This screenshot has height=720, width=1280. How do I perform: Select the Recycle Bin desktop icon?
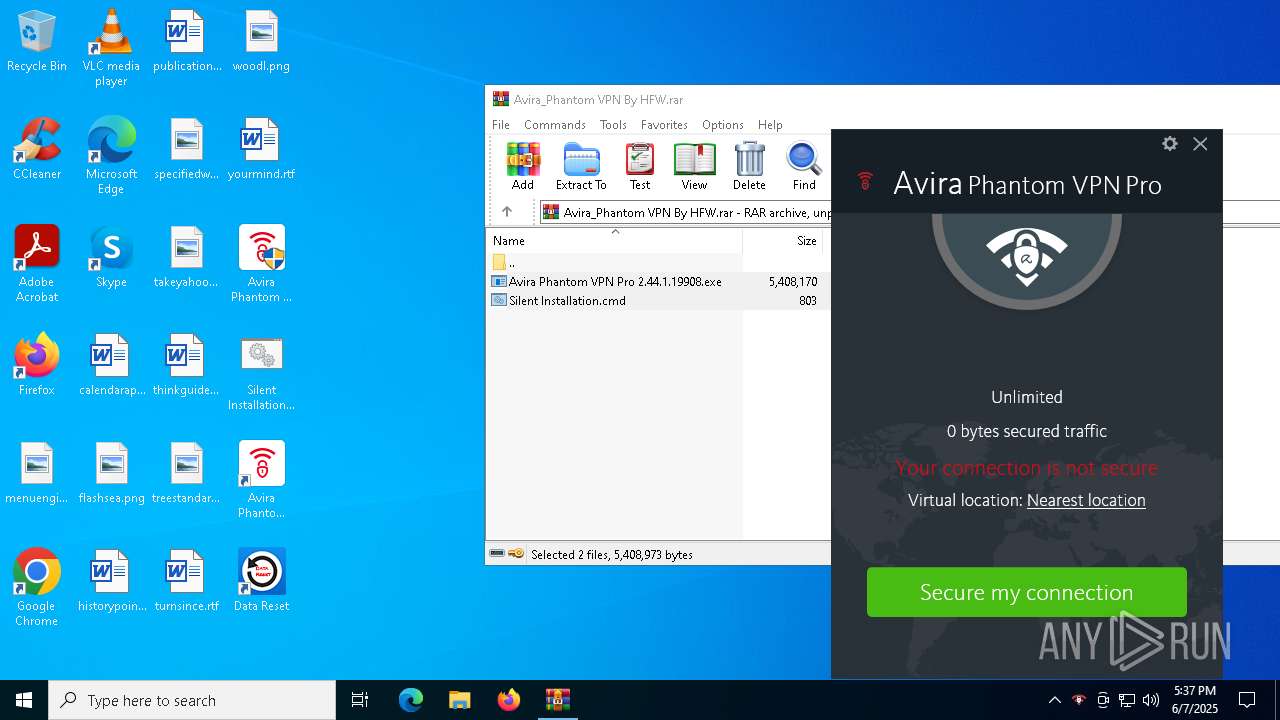(x=37, y=43)
